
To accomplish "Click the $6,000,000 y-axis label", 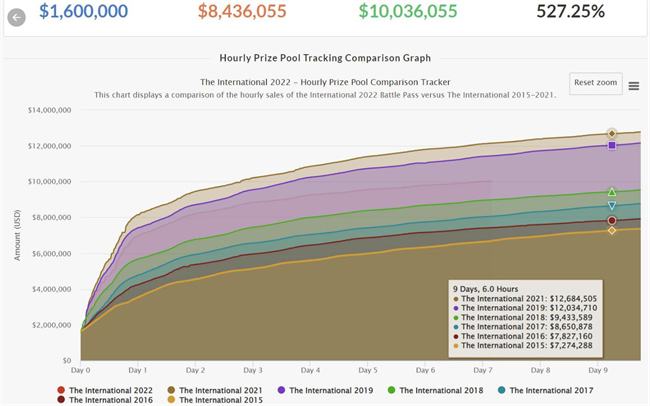I will [x=51, y=253].
